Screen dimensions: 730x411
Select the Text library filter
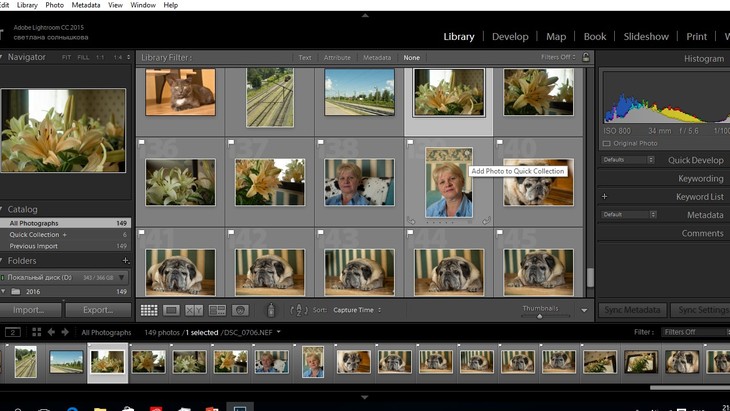pos(305,58)
